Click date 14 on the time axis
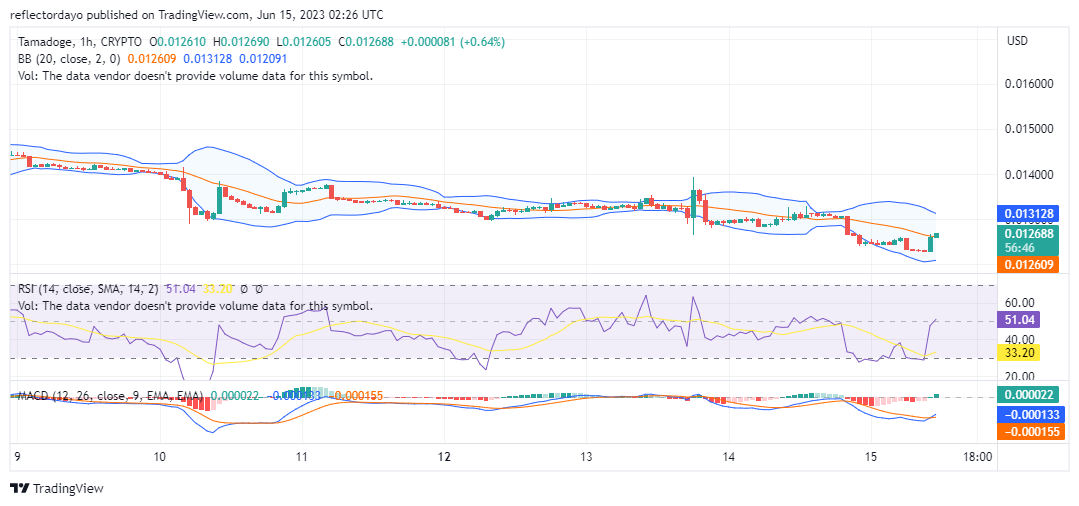Image resolution: width=1079 pixels, height=506 pixels. (729, 456)
